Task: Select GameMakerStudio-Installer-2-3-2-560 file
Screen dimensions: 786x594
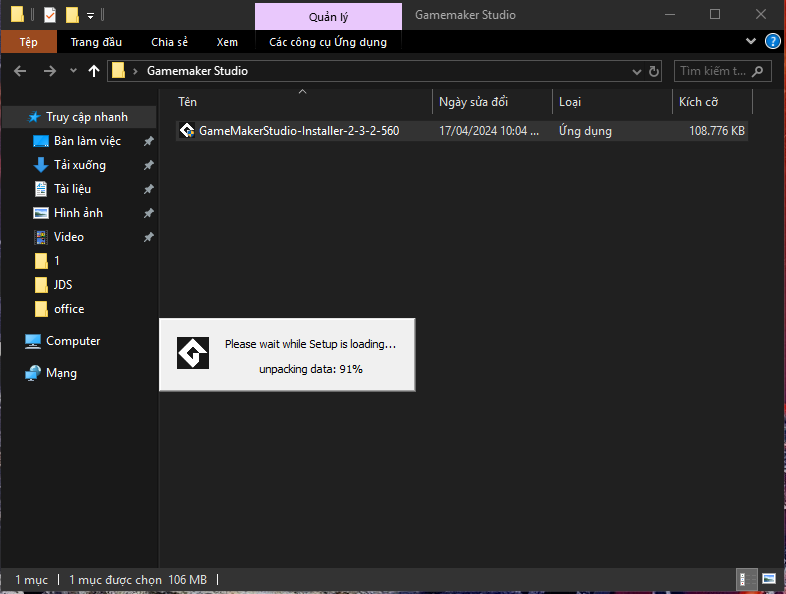Action: point(299,131)
